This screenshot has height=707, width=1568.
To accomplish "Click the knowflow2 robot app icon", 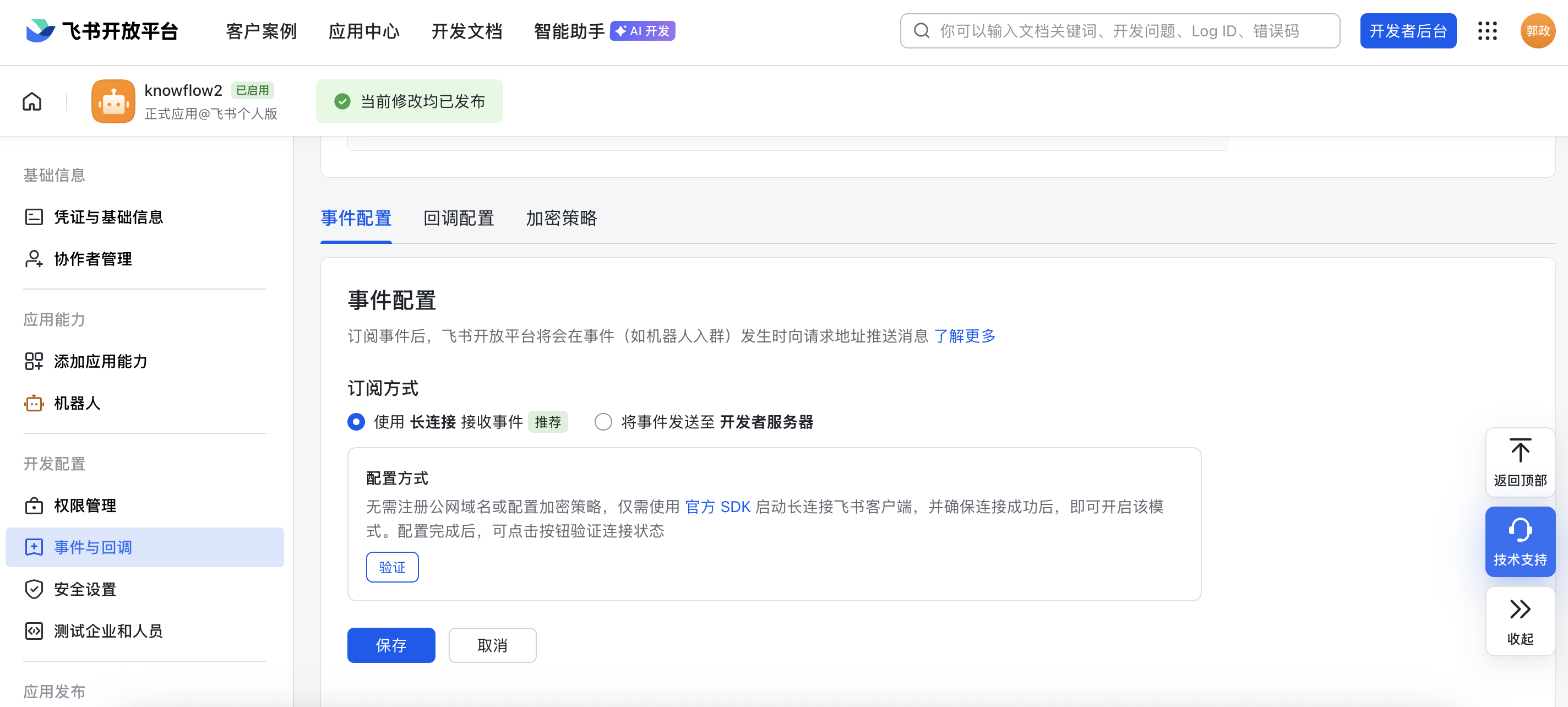I will (x=113, y=101).
